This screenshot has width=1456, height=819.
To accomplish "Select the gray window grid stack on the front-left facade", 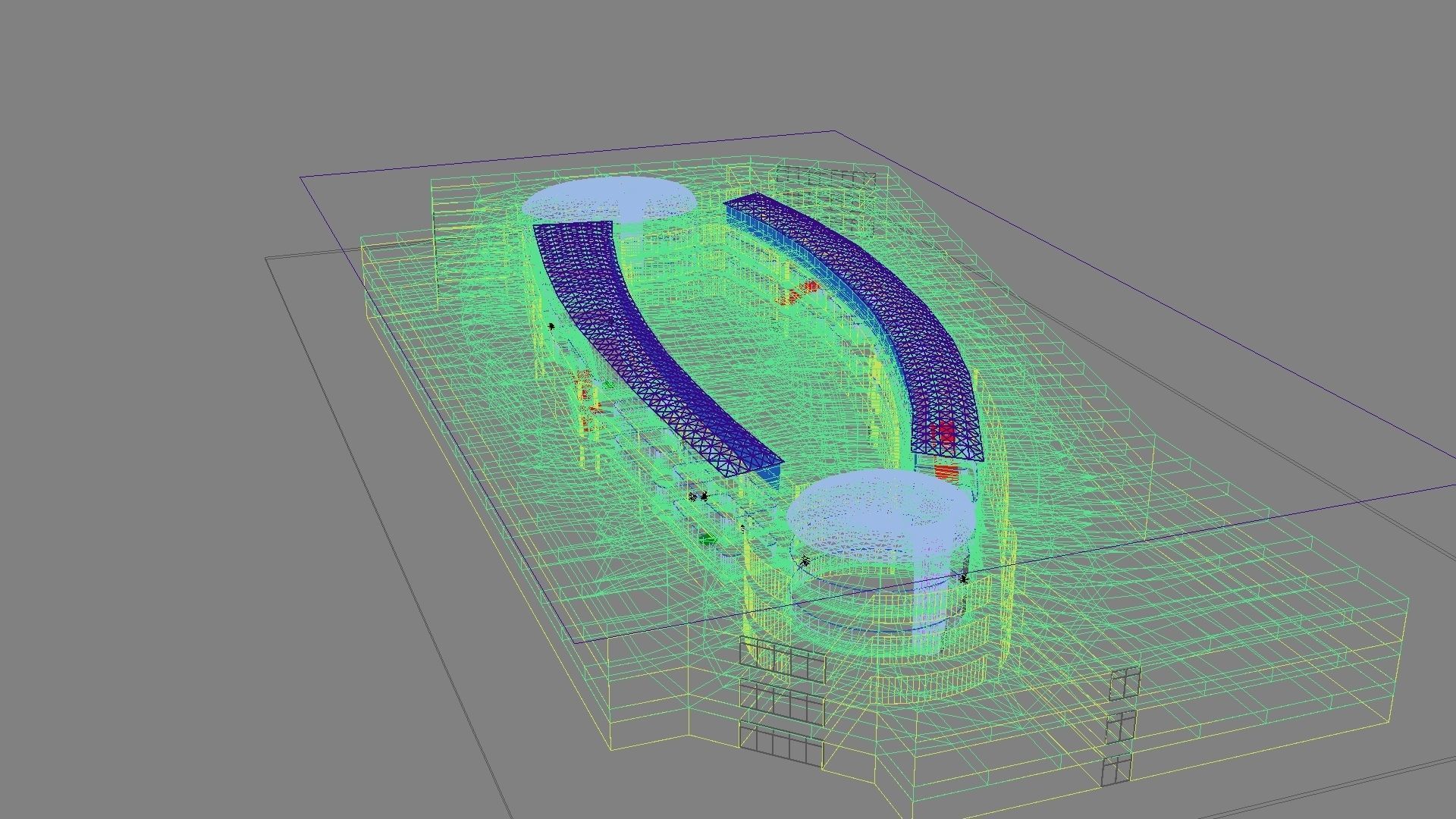I will [782, 701].
